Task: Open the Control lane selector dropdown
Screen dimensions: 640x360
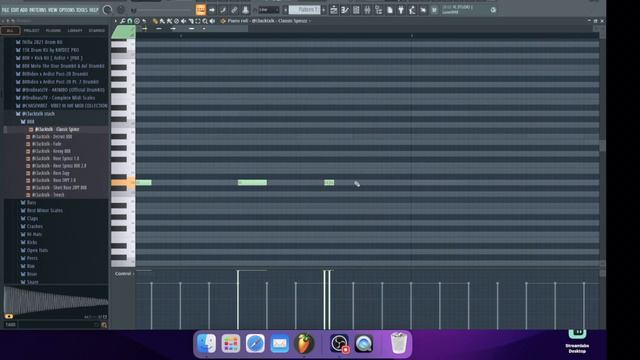Action: coord(124,273)
